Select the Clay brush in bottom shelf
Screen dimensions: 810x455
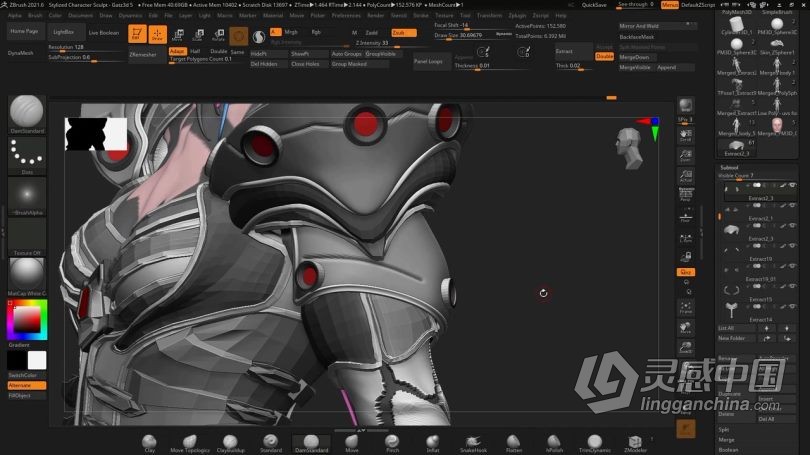(x=150, y=443)
